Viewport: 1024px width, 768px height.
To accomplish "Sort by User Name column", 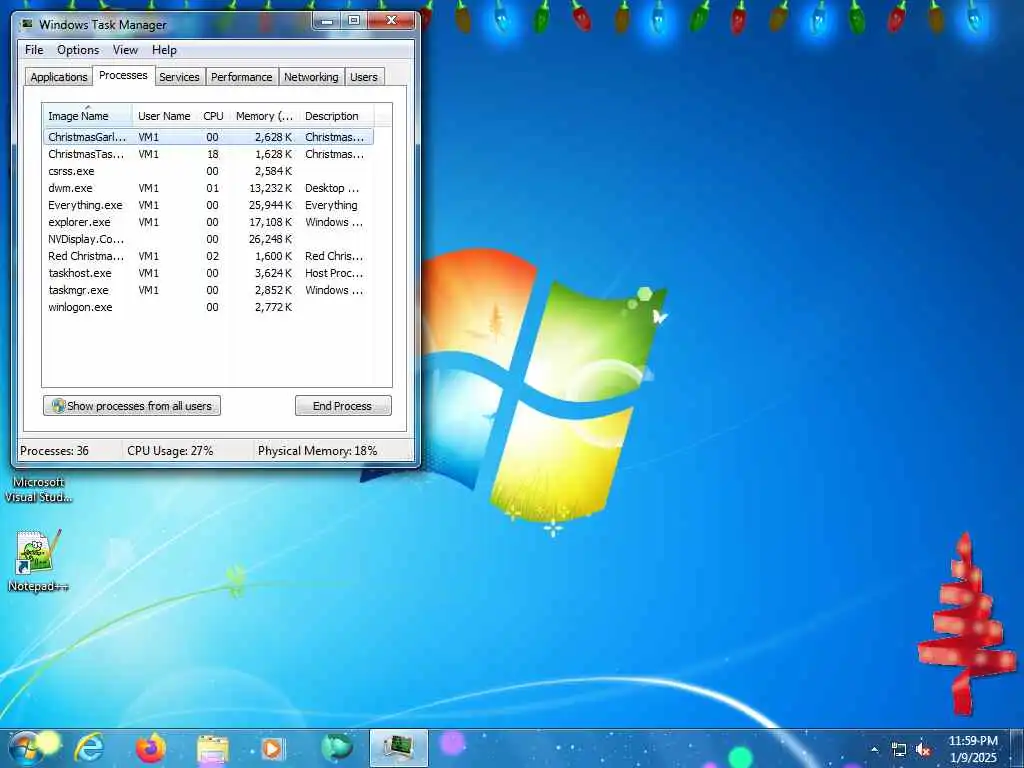I will (164, 116).
